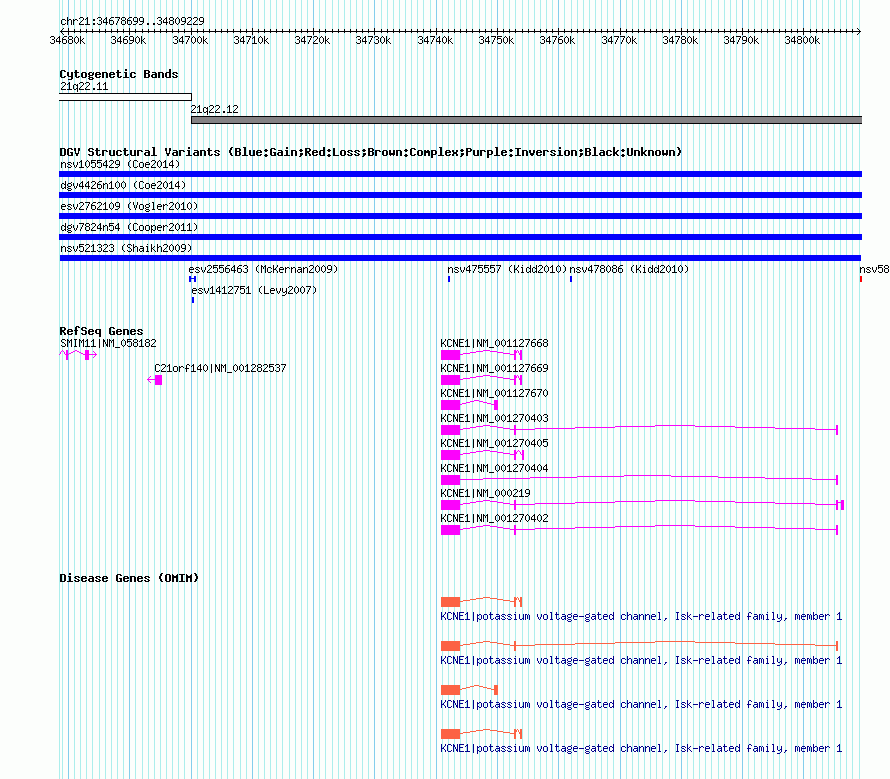Select the small red loss variant marker
The height and width of the screenshot is (779, 890).
click(x=860, y=279)
